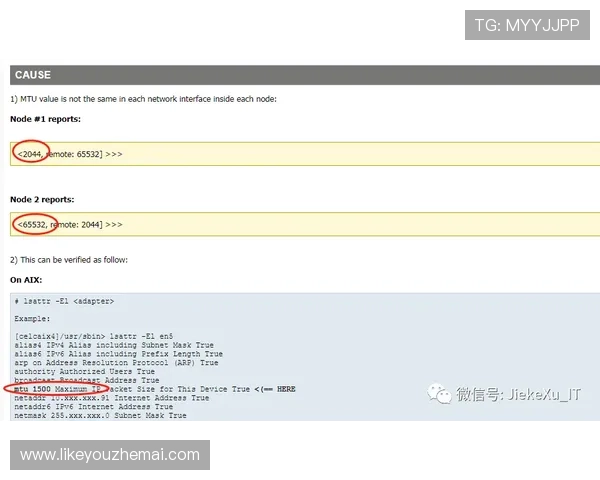Click the sentence starting '1) MTU value'

(x=143, y=98)
